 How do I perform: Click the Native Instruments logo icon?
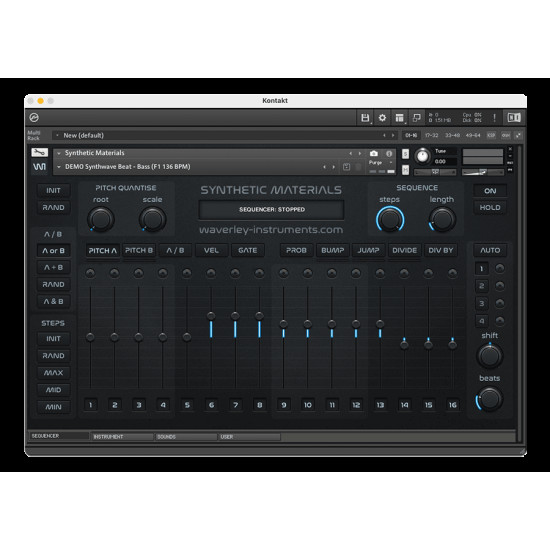point(514,118)
